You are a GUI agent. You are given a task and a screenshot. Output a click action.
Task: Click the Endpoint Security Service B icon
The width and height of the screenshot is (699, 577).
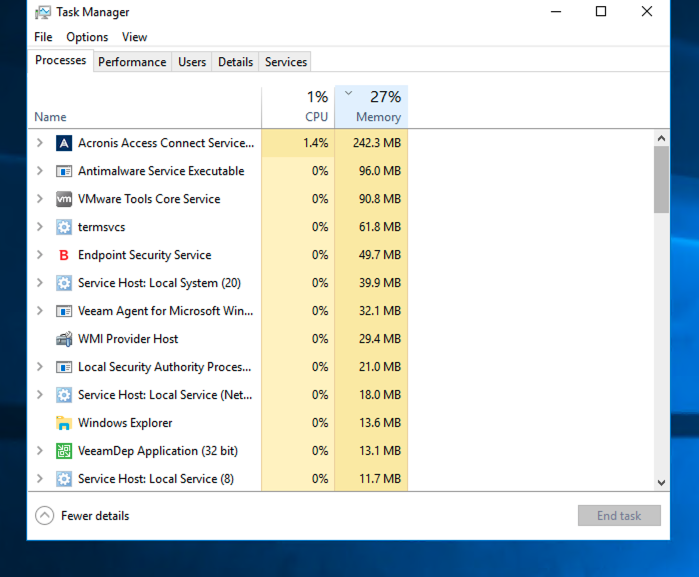coord(64,255)
